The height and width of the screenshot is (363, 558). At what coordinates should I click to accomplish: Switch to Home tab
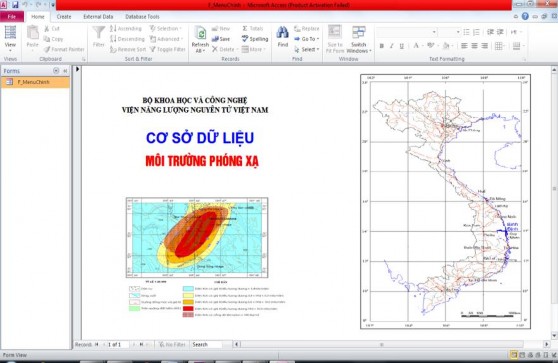click(38, 16)
